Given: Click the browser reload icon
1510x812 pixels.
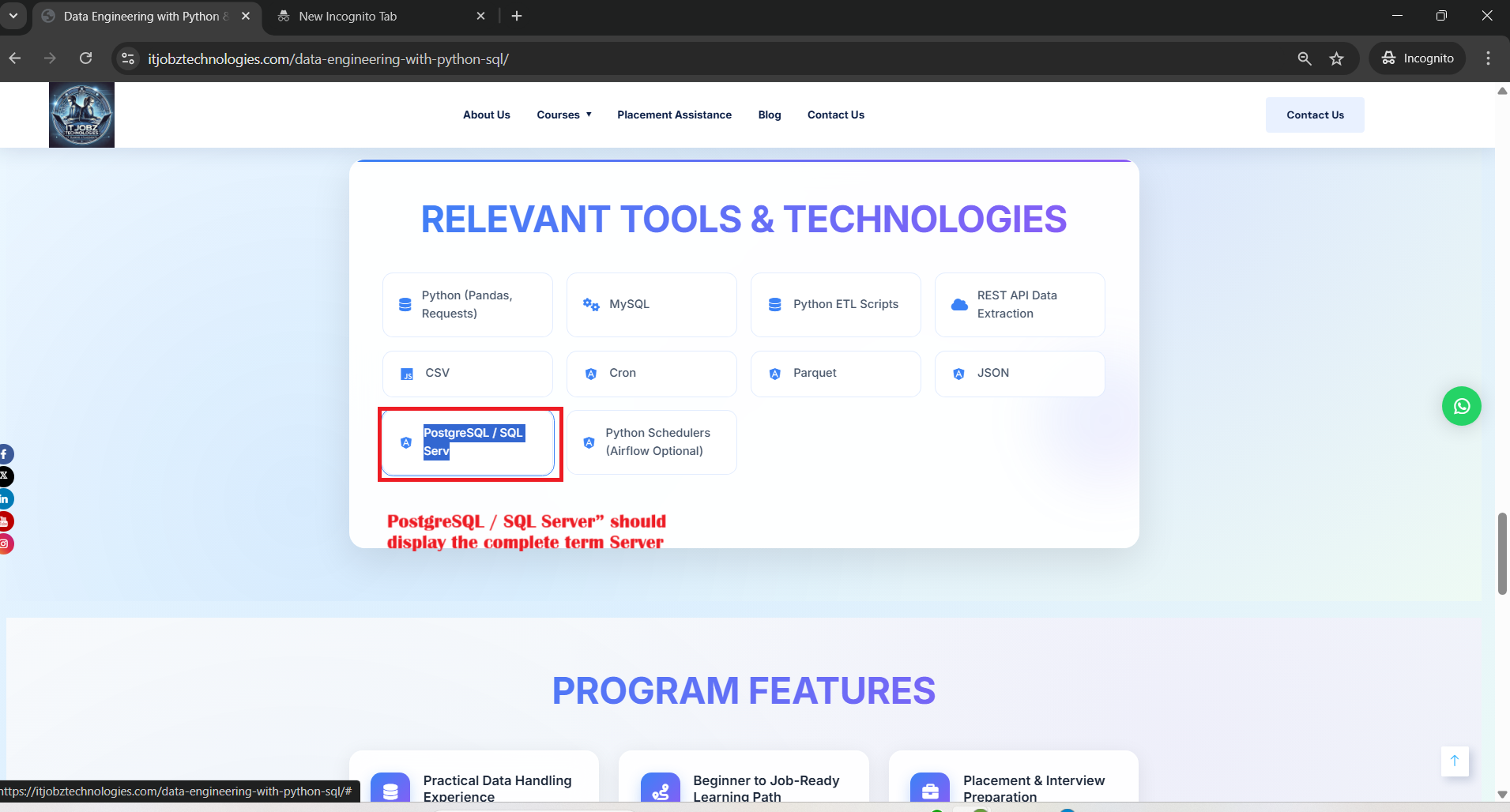Looking at the screenshot, I should click(86, 58).
